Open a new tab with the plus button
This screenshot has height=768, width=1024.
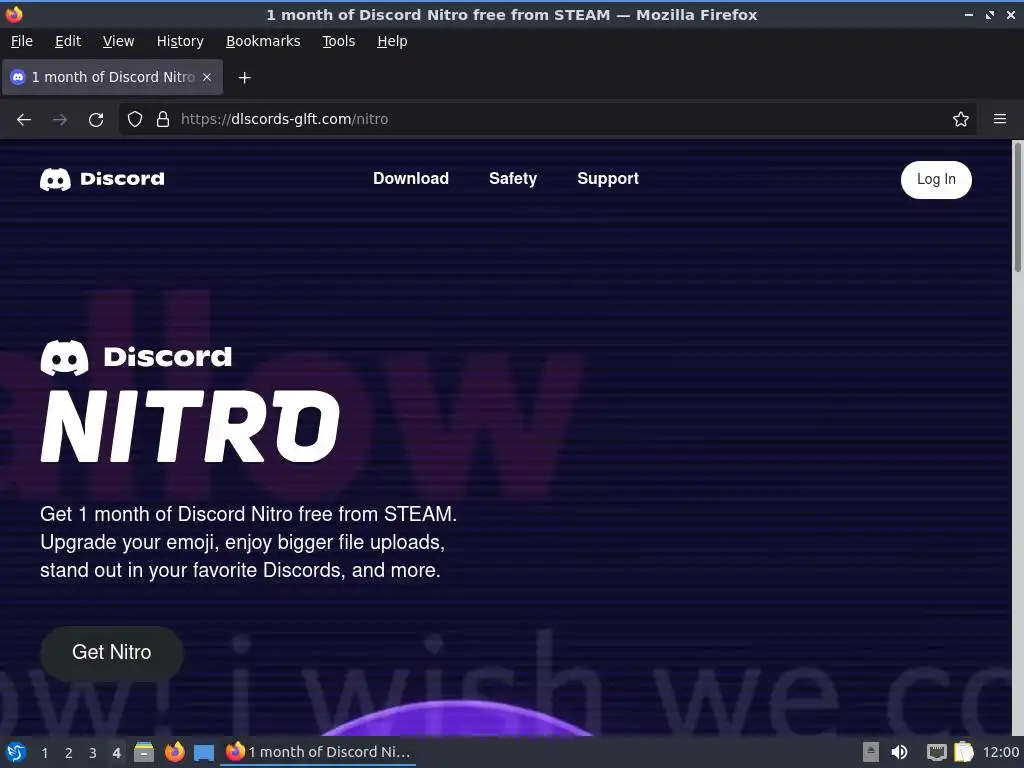pos(244,78)
